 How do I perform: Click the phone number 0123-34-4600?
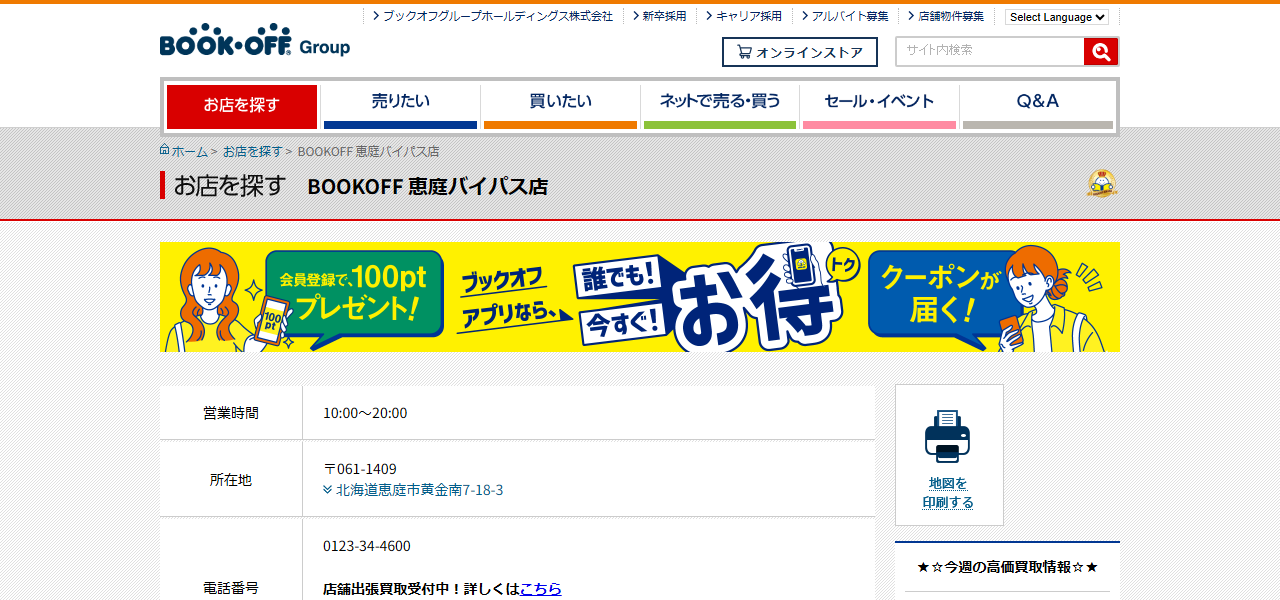pyautogui.click(x=367, y=546)
